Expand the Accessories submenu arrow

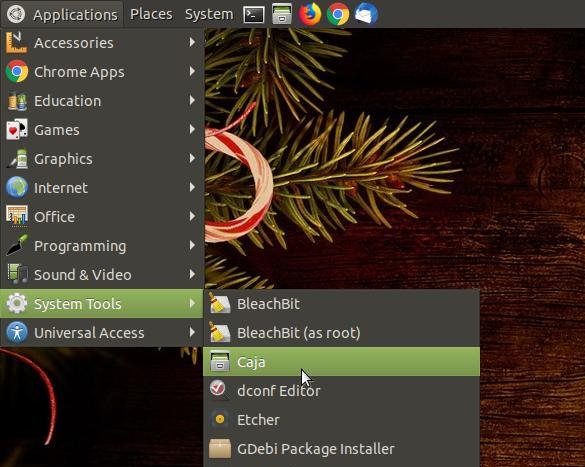click(192, 43)
